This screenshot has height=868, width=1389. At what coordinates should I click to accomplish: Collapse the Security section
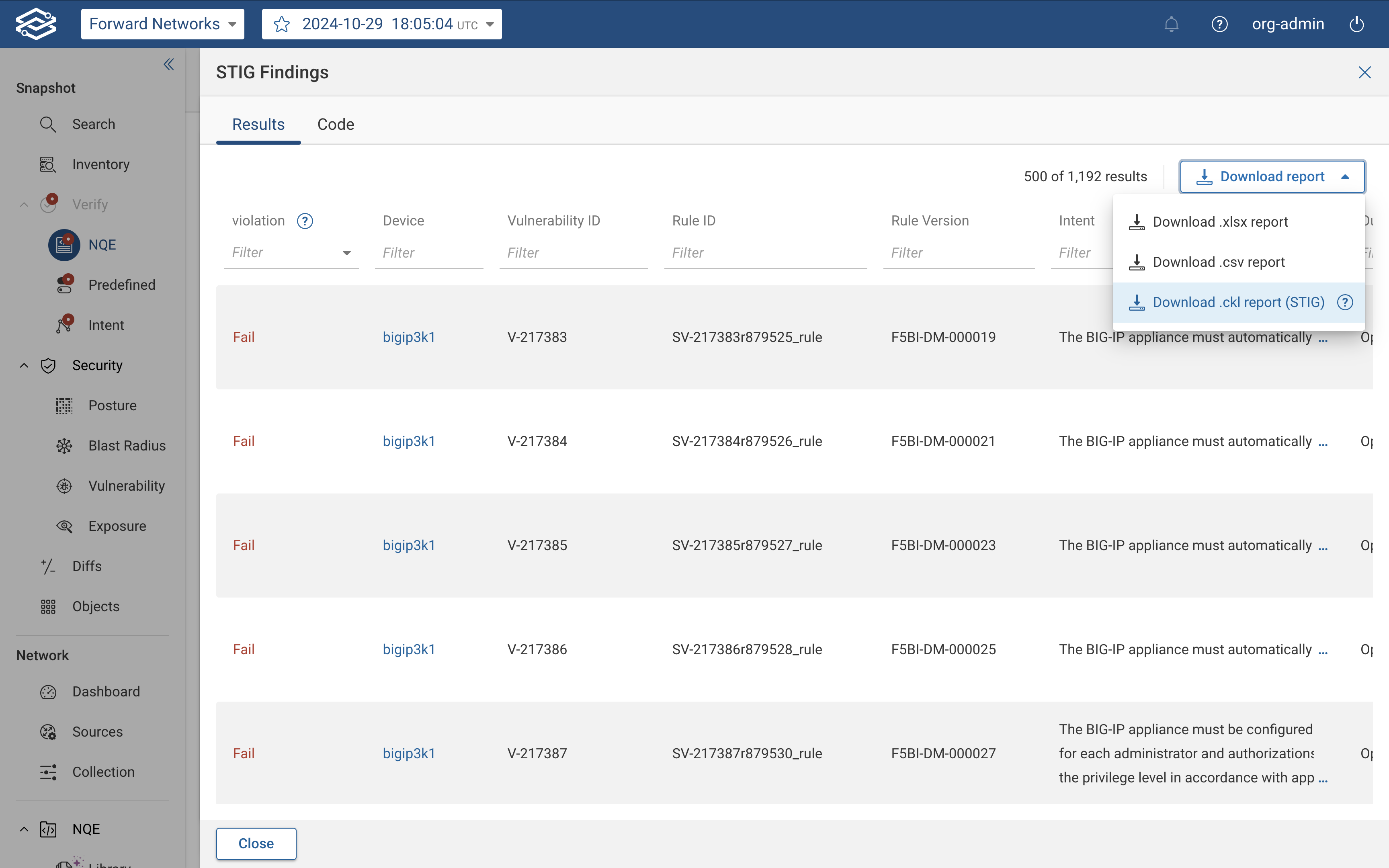click(x=24, y=365)
